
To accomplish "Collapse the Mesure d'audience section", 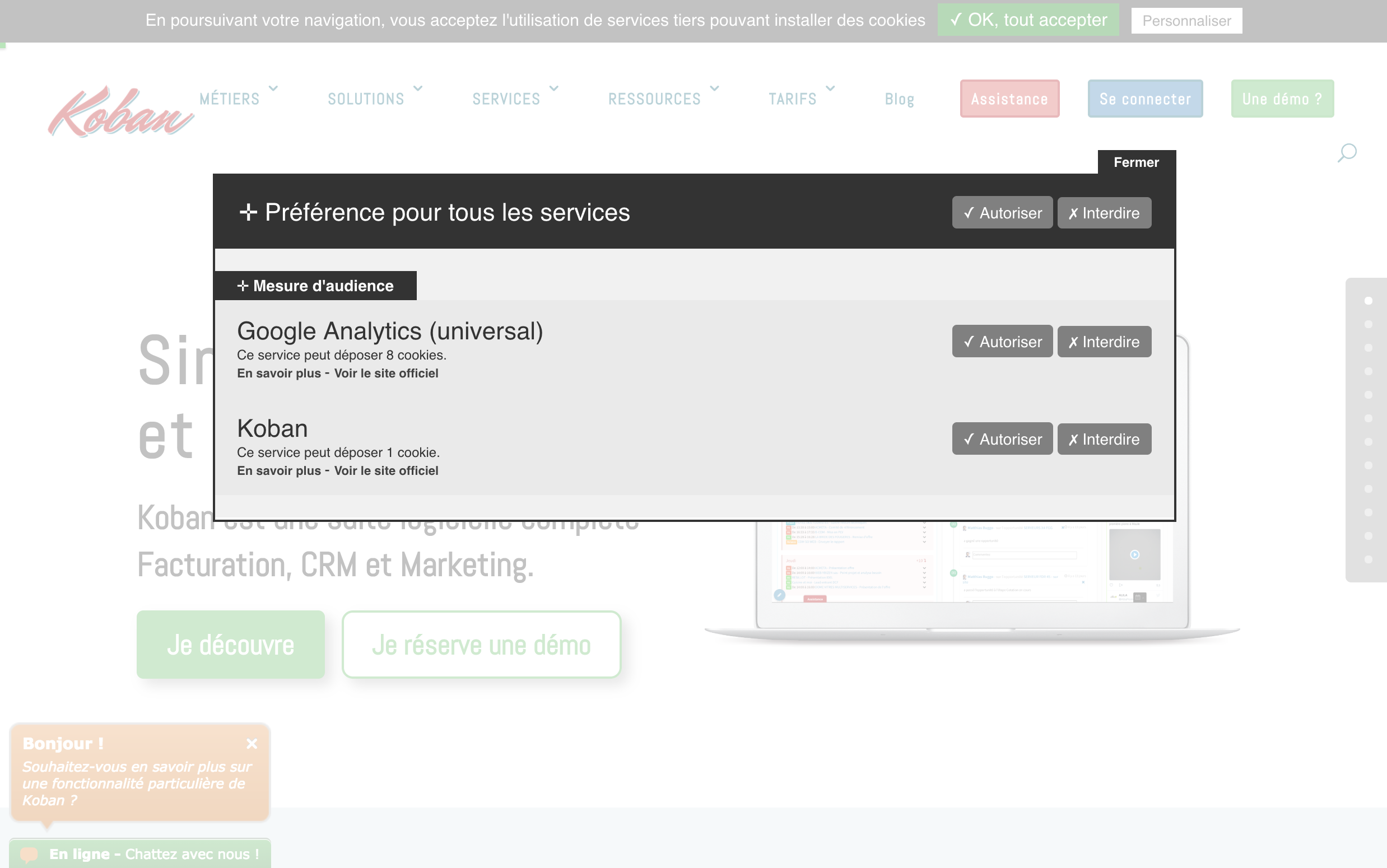I will [x=315, y=286].
